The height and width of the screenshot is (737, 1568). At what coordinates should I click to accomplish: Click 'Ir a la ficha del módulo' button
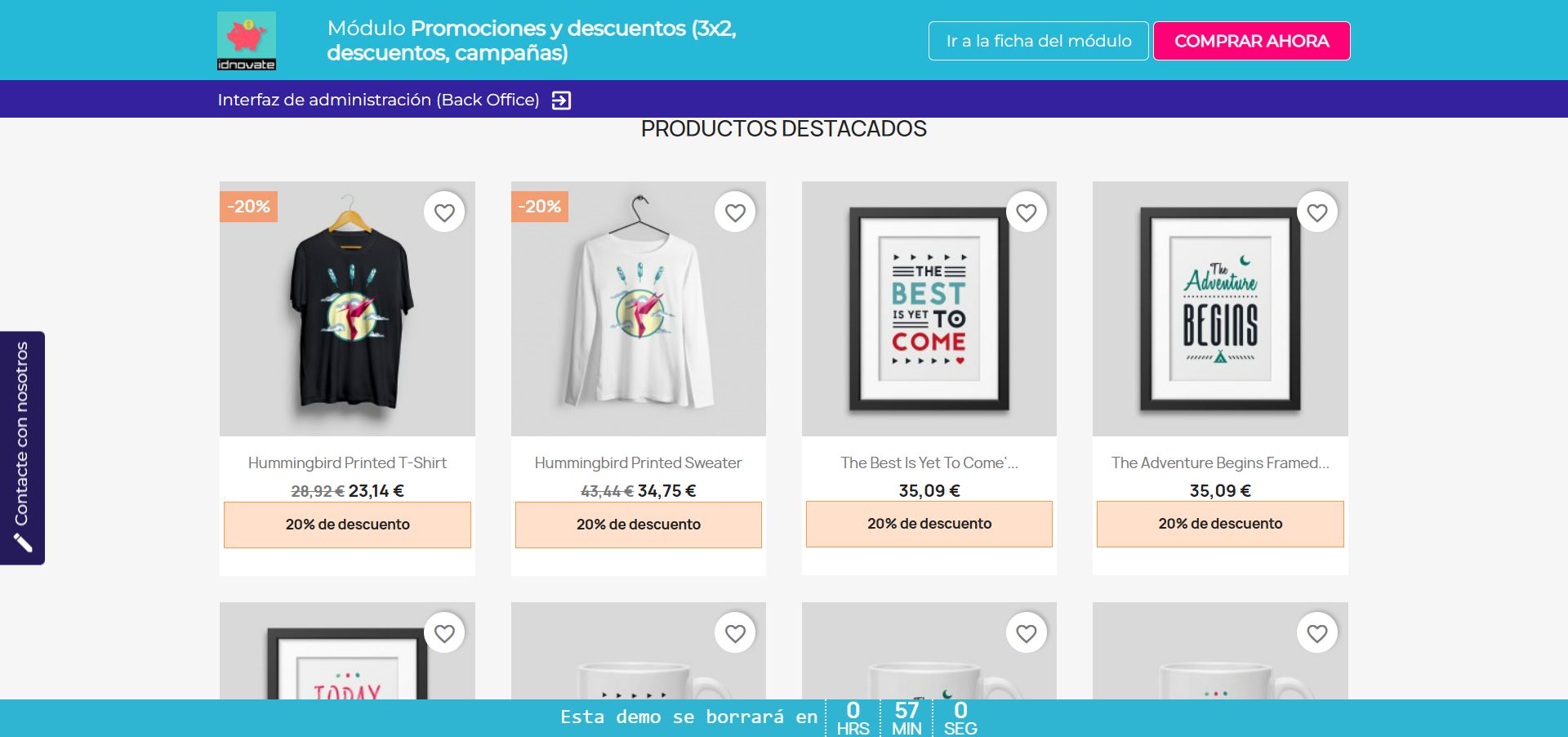point(1039,41)
